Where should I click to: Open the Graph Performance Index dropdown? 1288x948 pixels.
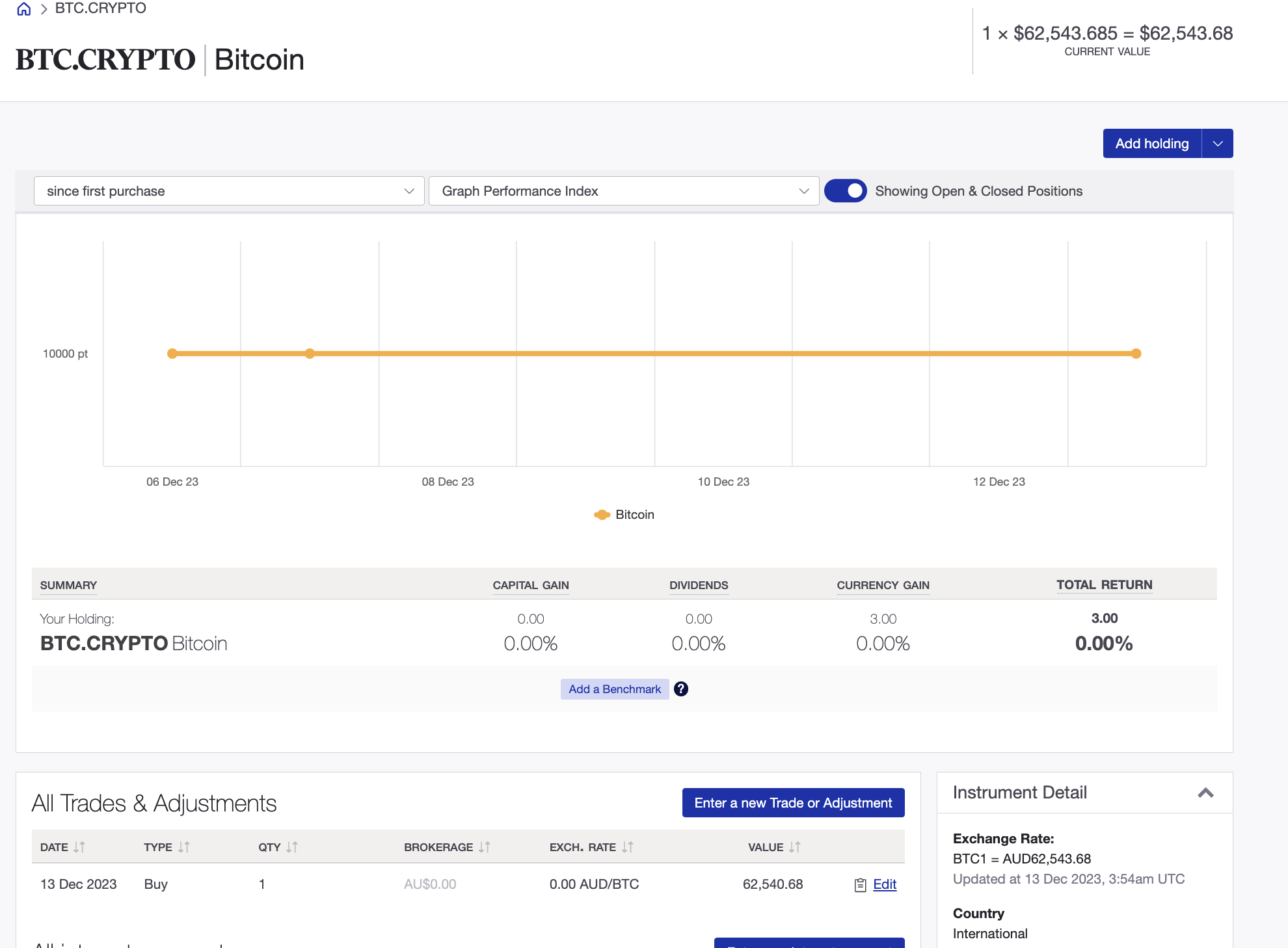[x=623, y=191]
